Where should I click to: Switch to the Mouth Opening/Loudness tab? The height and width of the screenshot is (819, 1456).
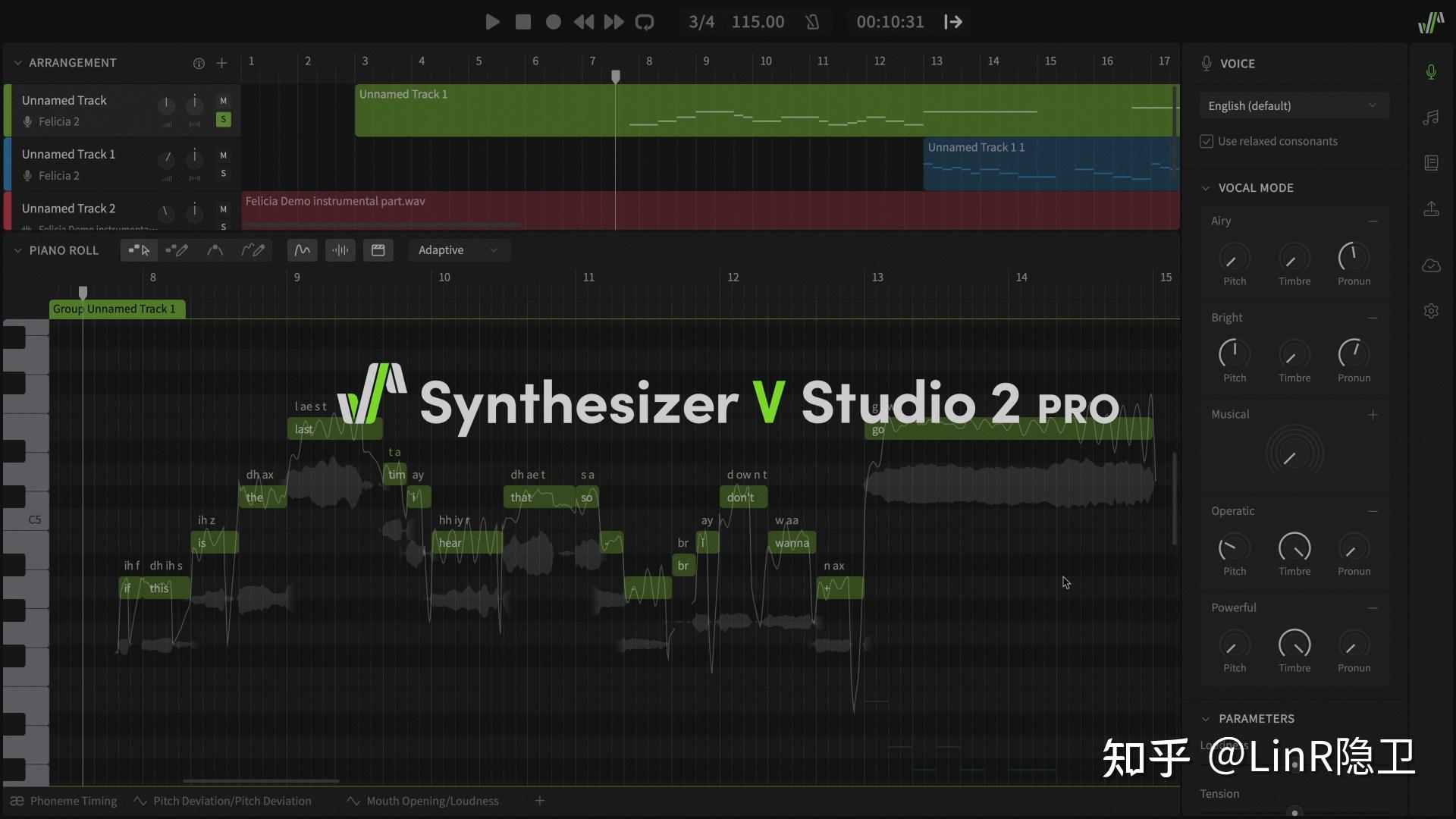coord(432,801)
